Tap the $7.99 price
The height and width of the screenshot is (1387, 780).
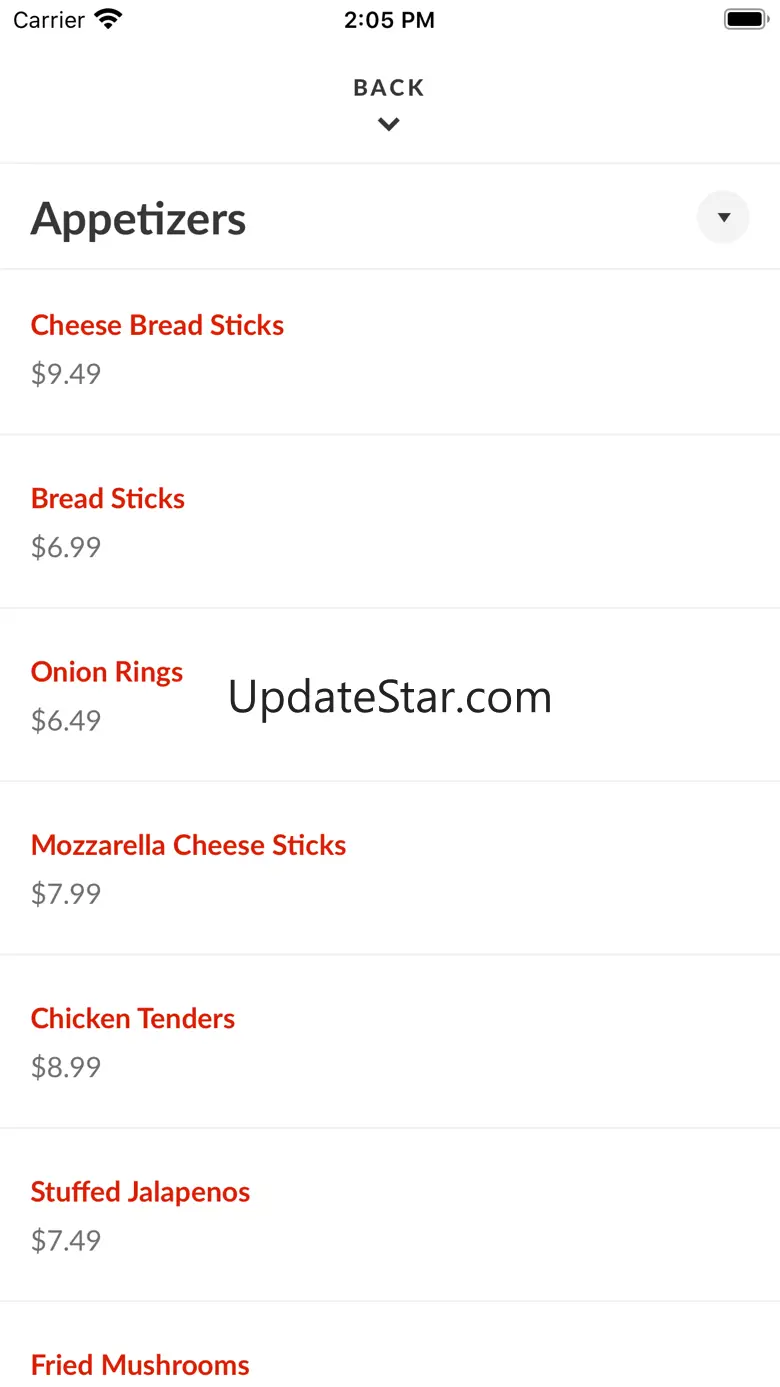tap(66, 893)
